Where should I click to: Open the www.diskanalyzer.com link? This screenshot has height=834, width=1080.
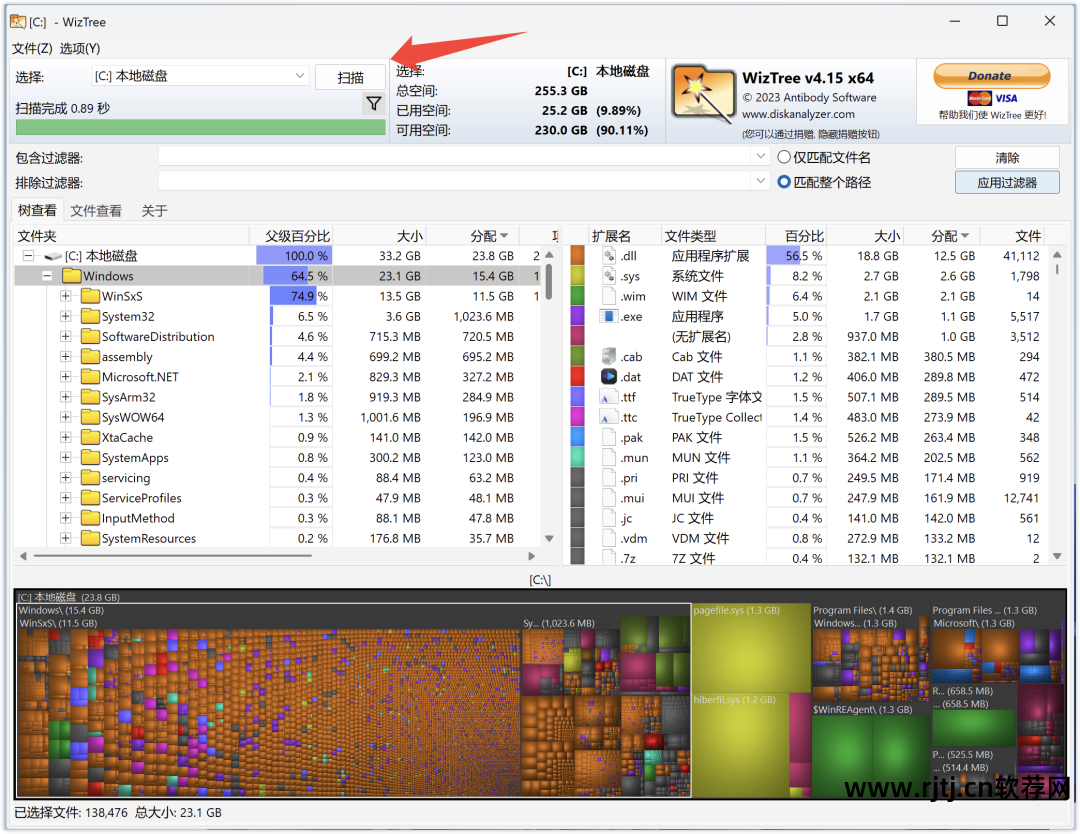[x=798, y=114]
